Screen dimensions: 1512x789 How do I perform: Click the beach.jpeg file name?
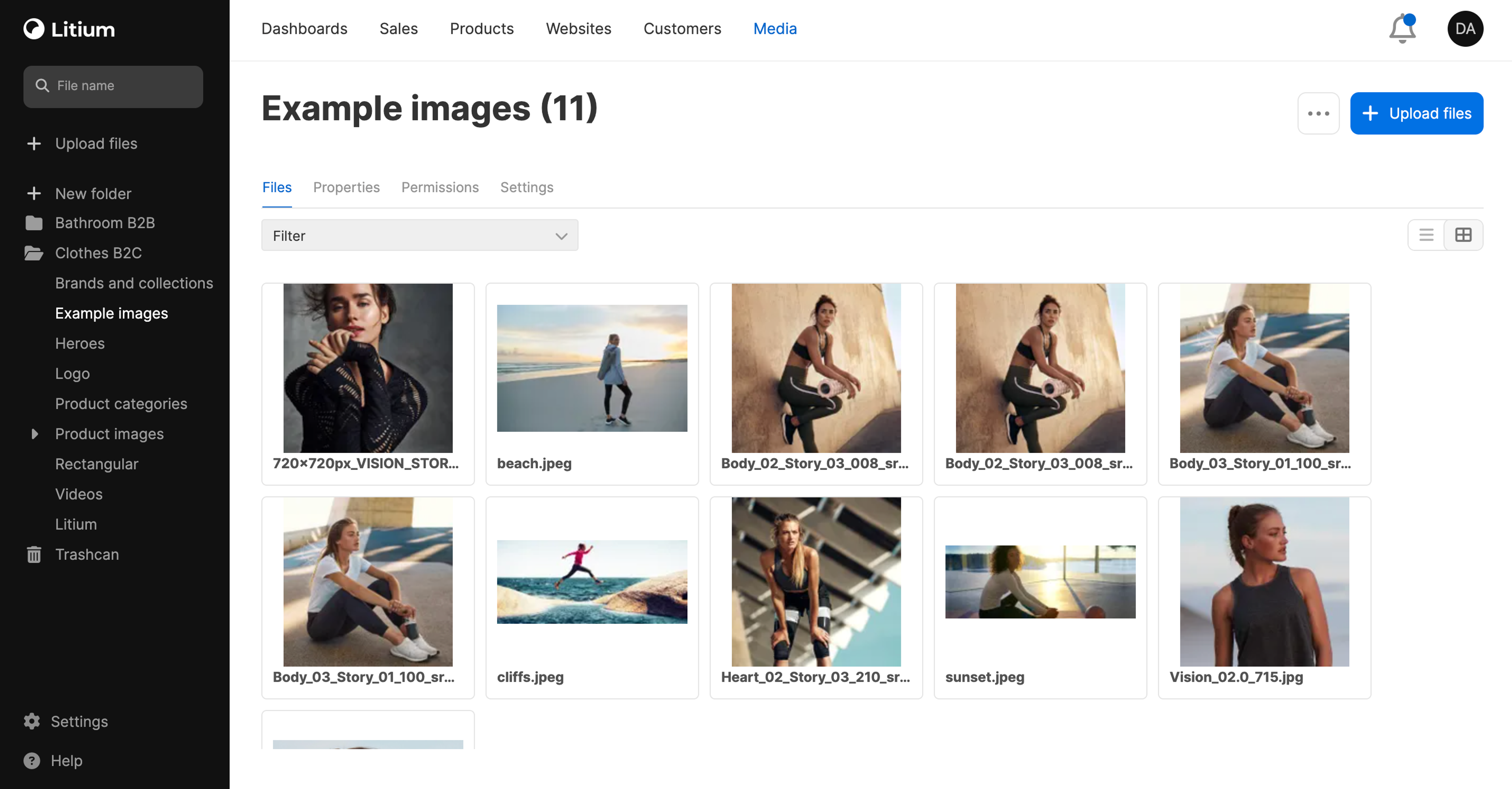[x=534, y=463]
